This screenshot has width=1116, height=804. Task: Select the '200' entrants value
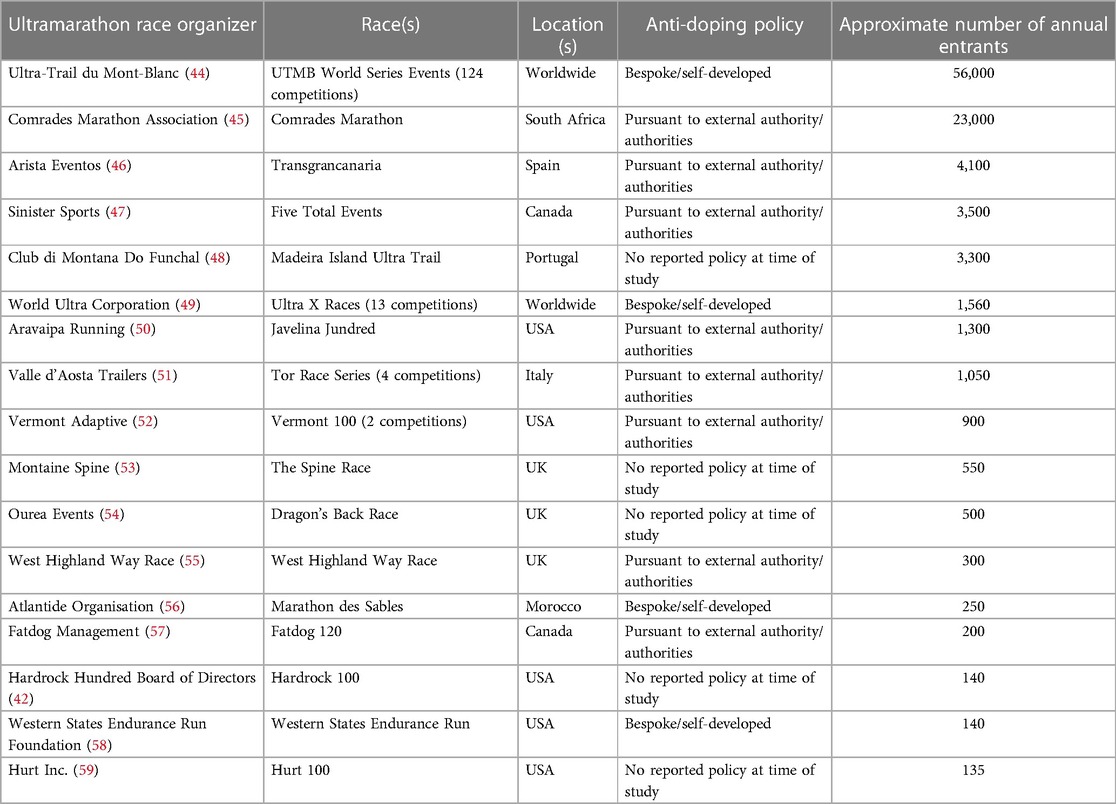click(974, 632)
